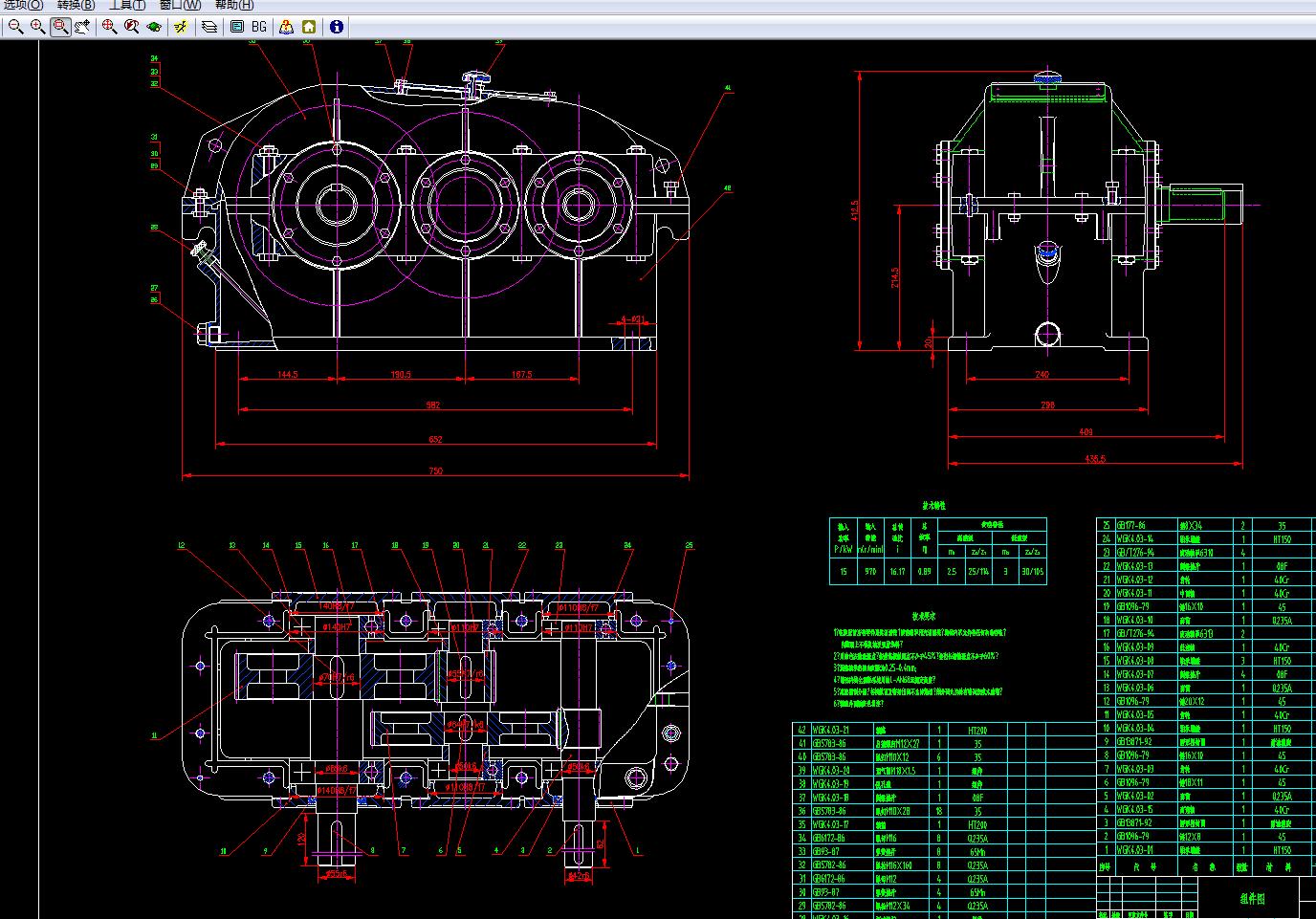Open the 选项(O) menu
The width and height of the screenshot is (1316, 919).
[23, 5]
